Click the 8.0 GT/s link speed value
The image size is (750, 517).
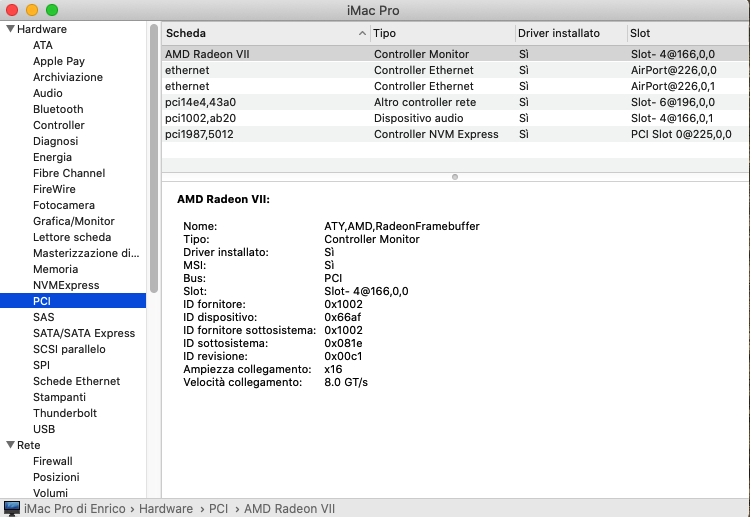click(346, 382)
